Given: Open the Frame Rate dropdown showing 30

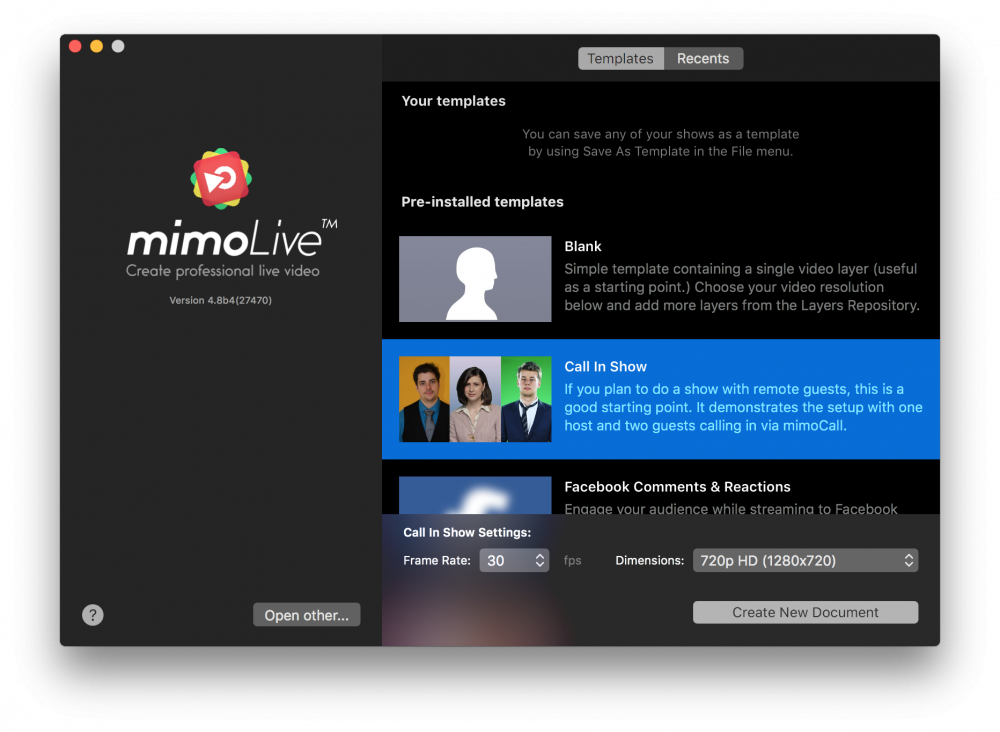Looking at the screenshot, I should pos(514,560).
